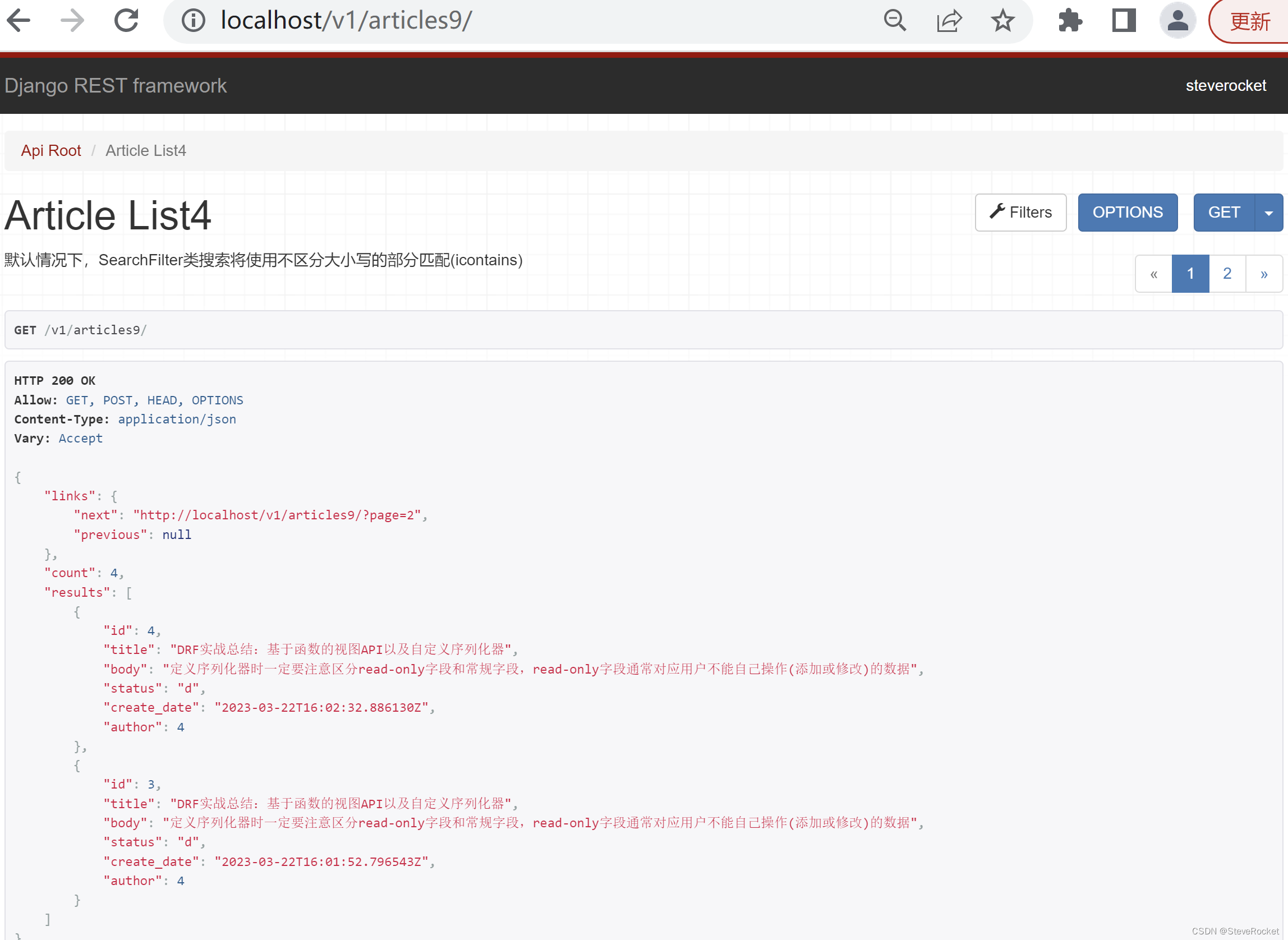1288x940 pixels.
Task: Click next page » arrow
Action: pyautogui.click(x=1263, y=274)
